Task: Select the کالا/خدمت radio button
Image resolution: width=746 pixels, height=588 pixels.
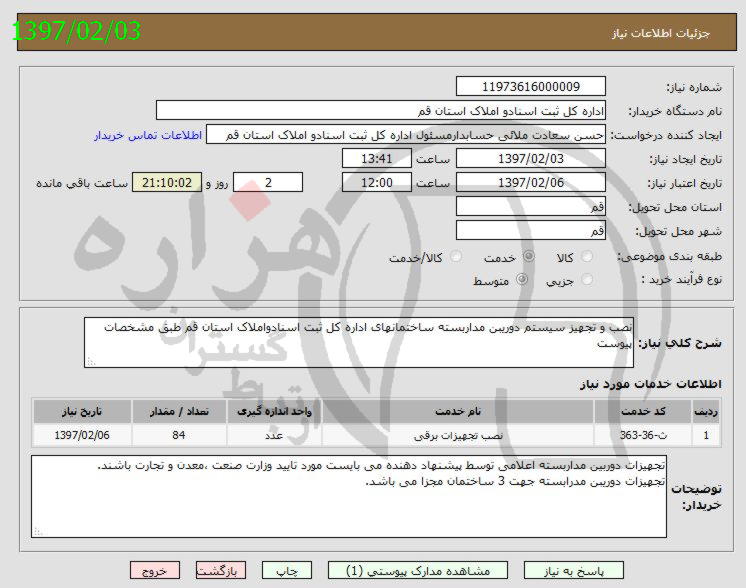Action: pos(456,256)
